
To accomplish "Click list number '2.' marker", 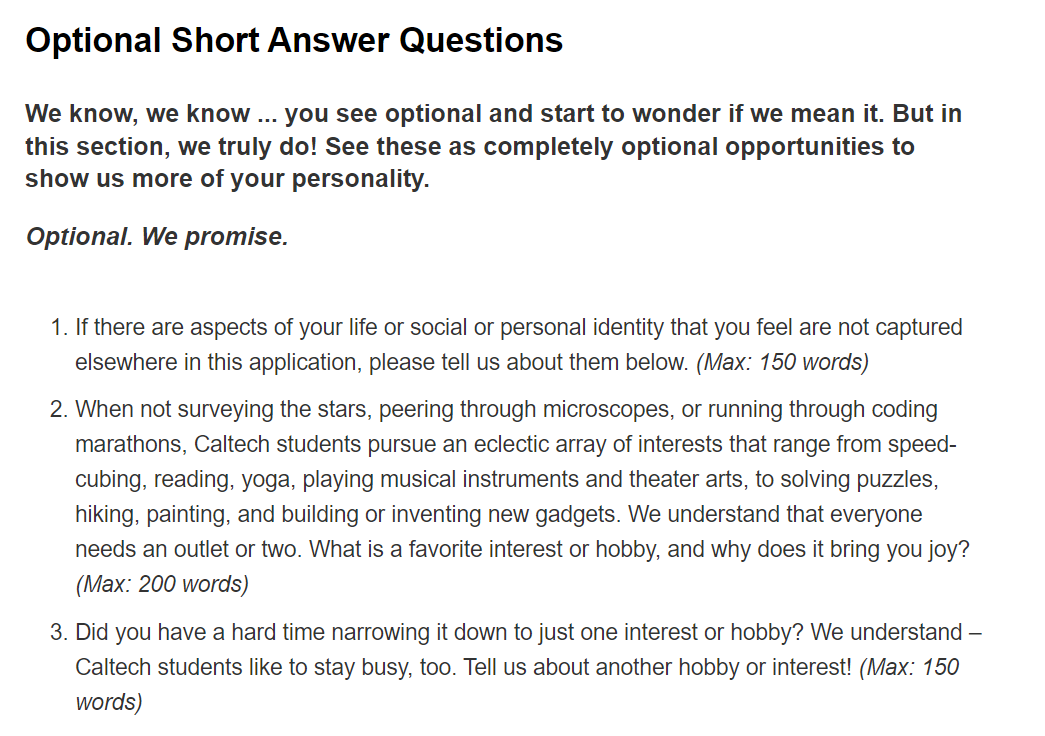I will click(60, 409).
